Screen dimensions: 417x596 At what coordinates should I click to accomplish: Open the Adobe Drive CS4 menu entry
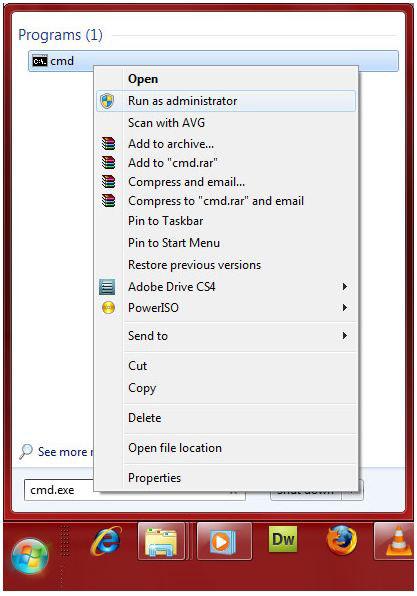coord(226,287)
